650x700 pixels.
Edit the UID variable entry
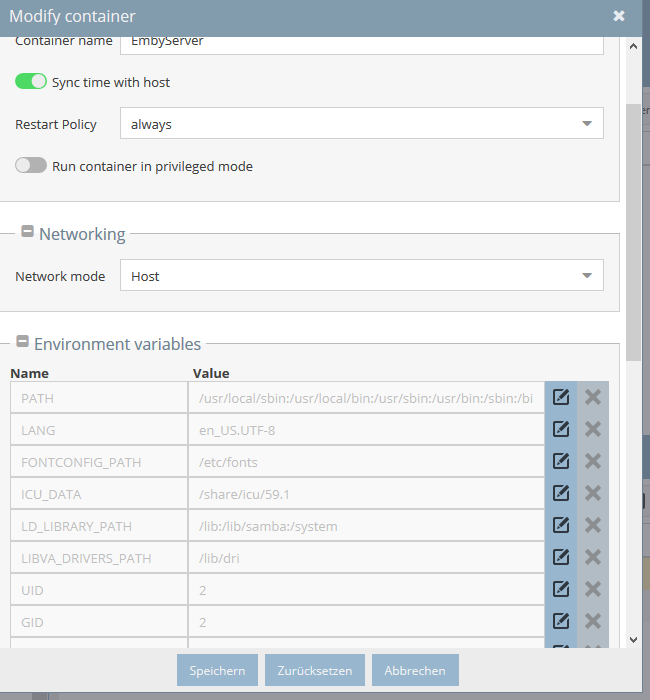pyautogui.click(x=561, y=589)
